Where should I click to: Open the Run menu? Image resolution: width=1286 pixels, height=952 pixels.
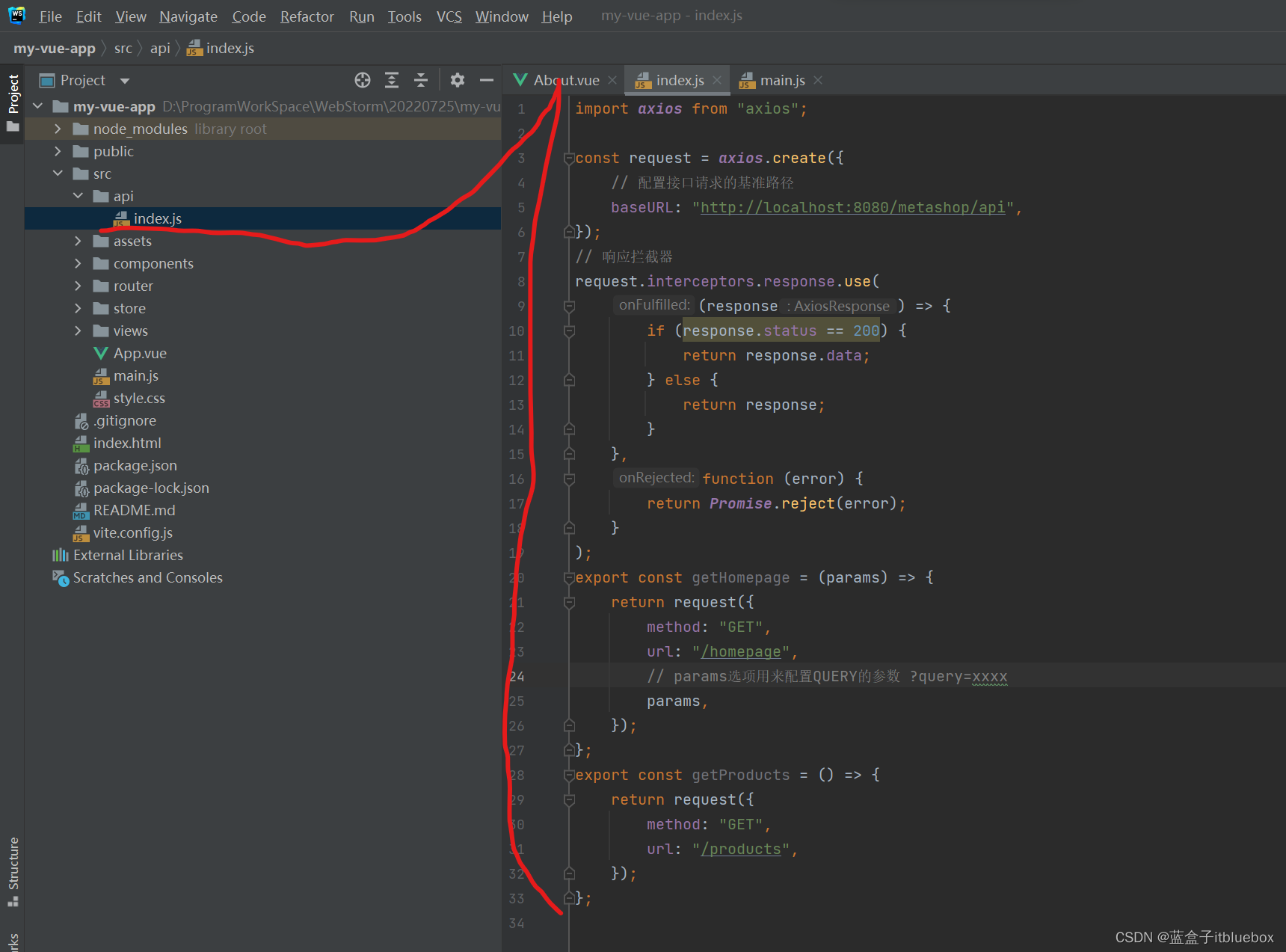pyautogui.click(x=362, y=16)
